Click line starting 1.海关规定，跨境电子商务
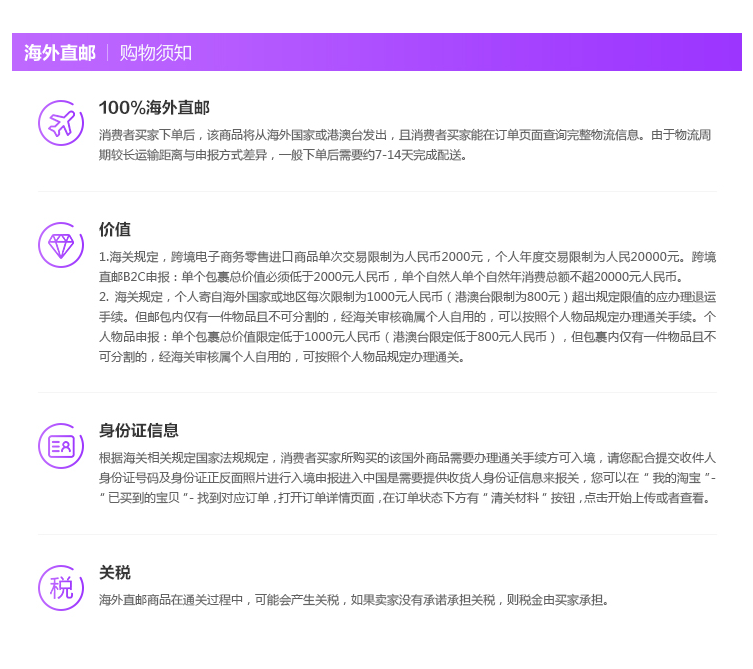Image resolution: width=753 pixels, height=669 pixels. click(x=407, y=257)
